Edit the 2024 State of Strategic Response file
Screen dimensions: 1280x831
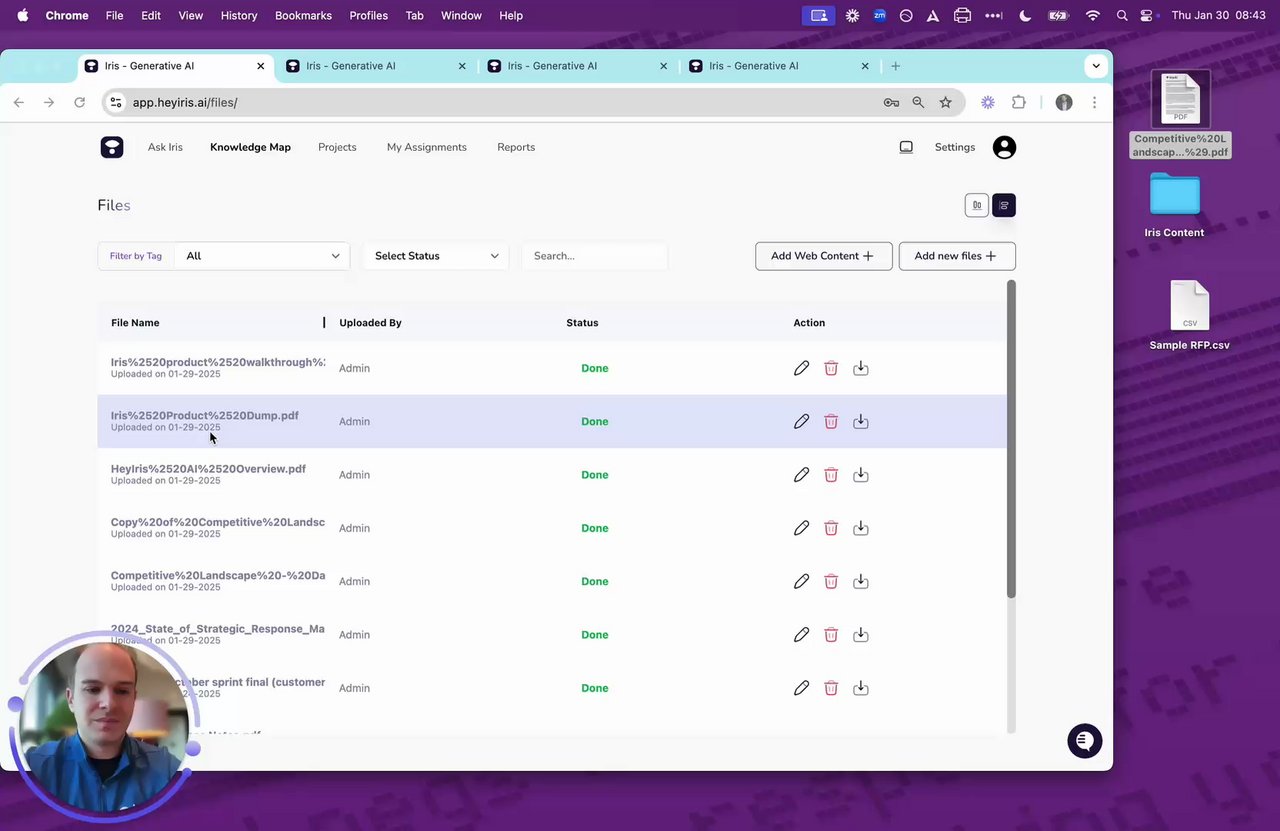click(801, 635)
